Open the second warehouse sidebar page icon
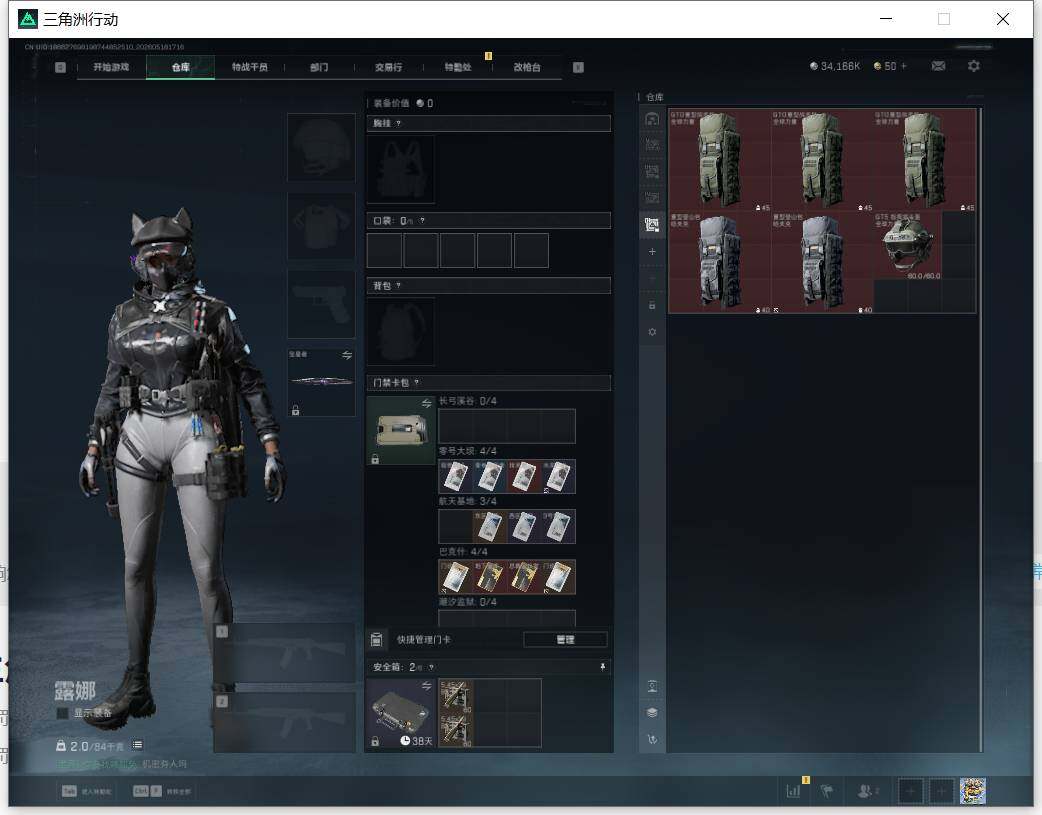This screenshot has width=1042, height=815. (x=652, y=145)
